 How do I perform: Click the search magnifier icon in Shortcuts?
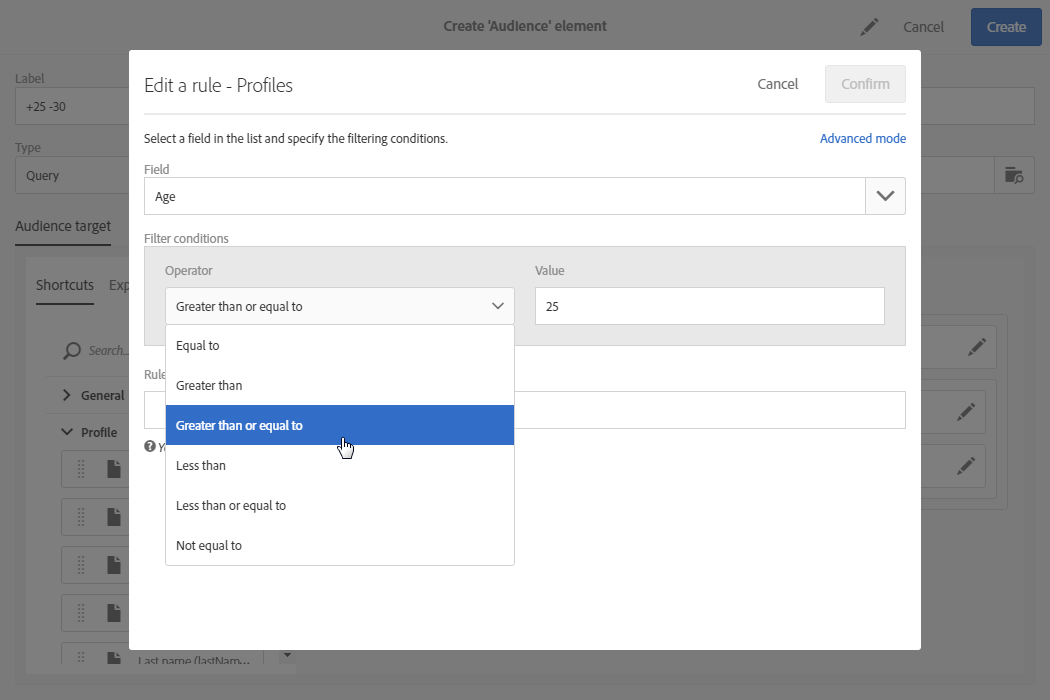[x=72, y=351]
